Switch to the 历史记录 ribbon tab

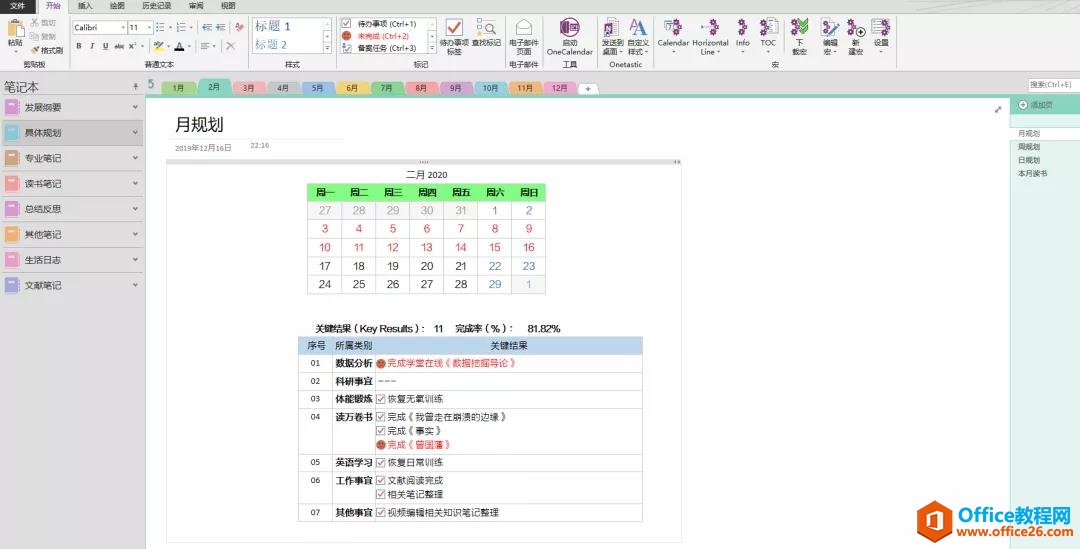[x=156, y=6]
